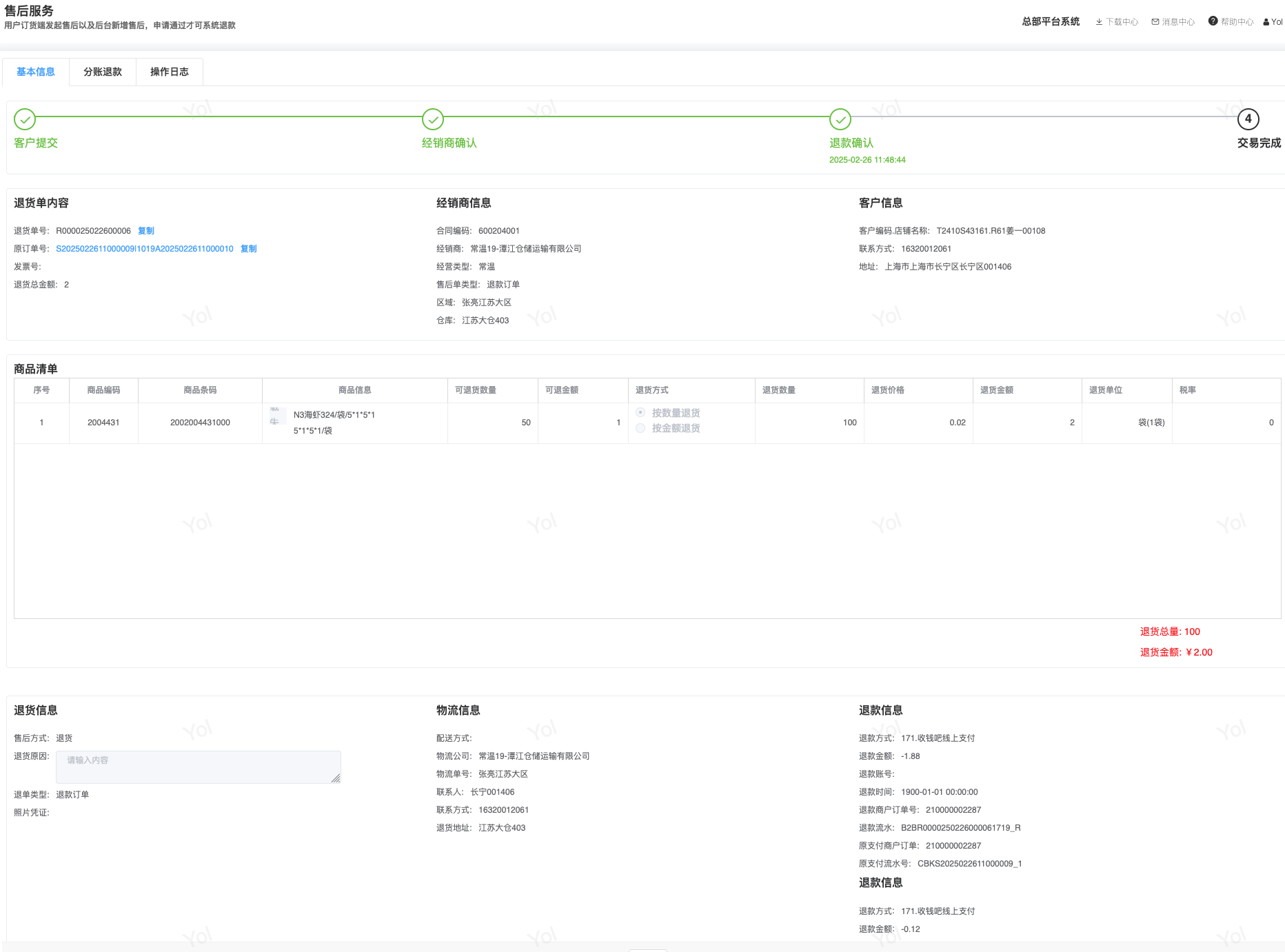1285x952 pixels.
Task: Switch to the 分账退款 tab
Action: (x=103, y=72)
